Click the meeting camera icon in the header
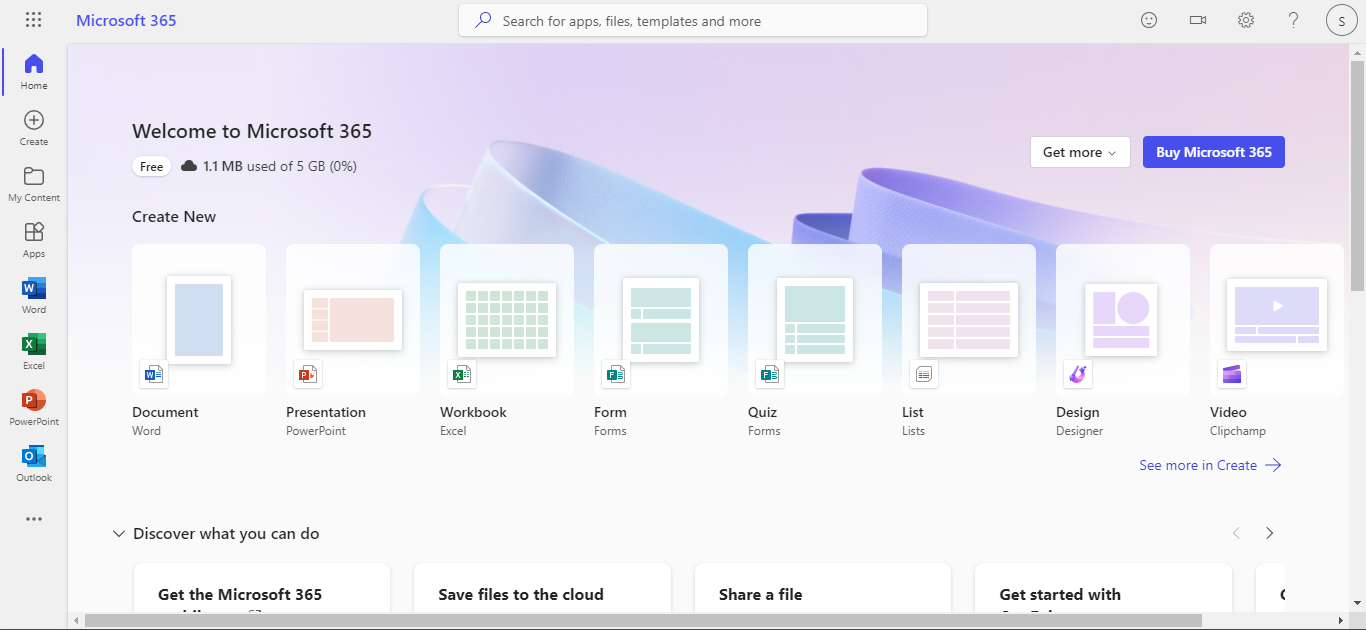The width and height of the screenshot is (1366, 630). (x=1197, y=19)
